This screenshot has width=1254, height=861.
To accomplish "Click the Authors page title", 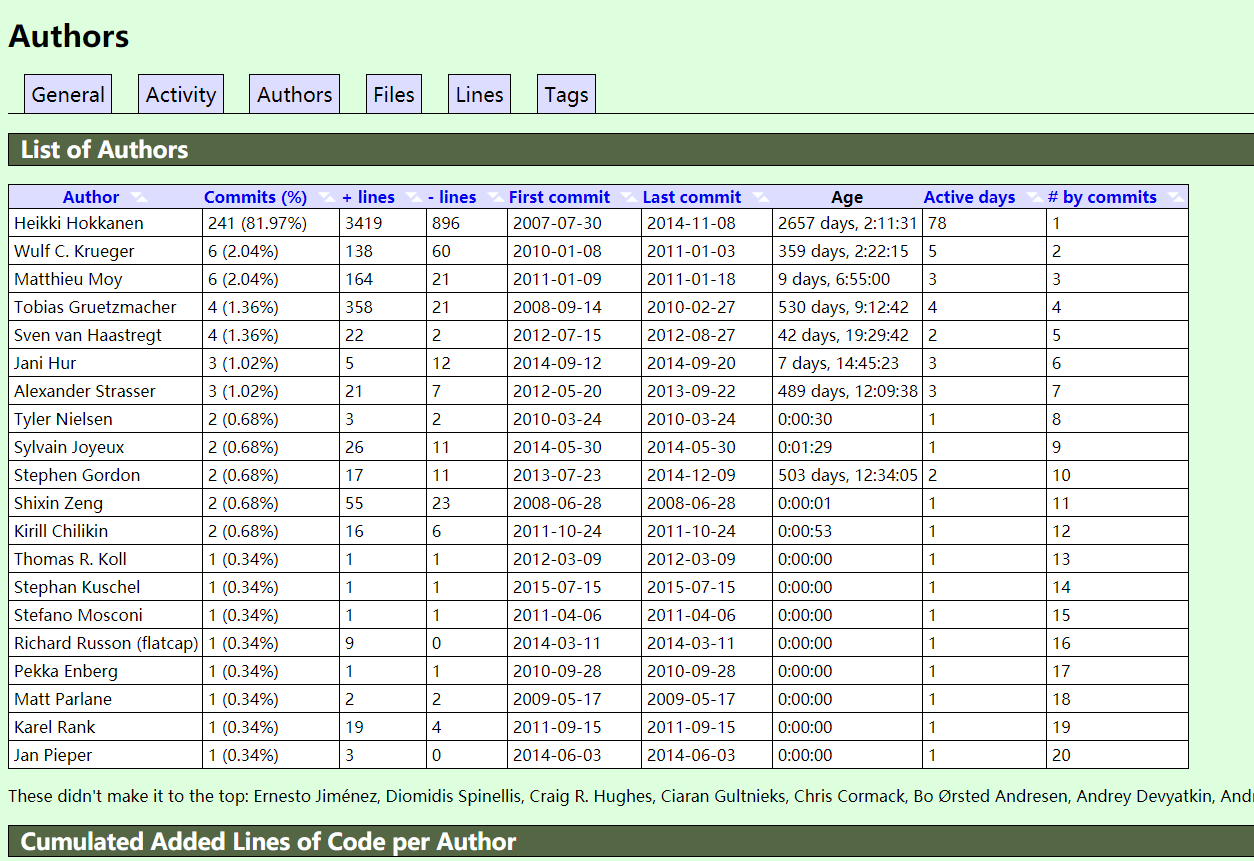I will [x=69, y=36].
